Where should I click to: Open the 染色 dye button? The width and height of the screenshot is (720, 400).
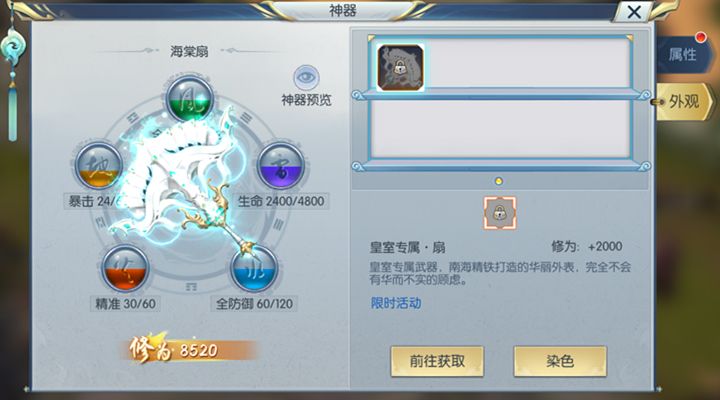tap(560, 361)
